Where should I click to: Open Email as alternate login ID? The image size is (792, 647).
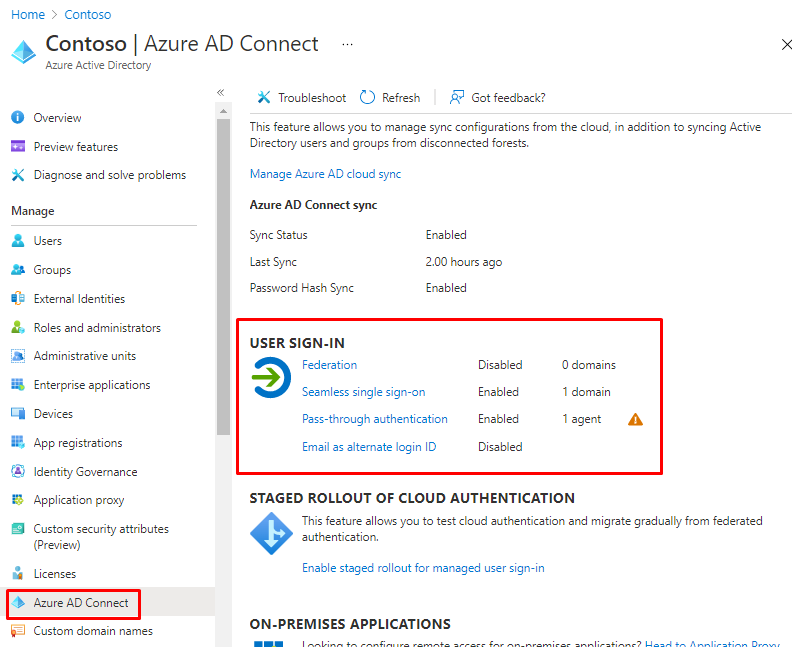point(369,447)
